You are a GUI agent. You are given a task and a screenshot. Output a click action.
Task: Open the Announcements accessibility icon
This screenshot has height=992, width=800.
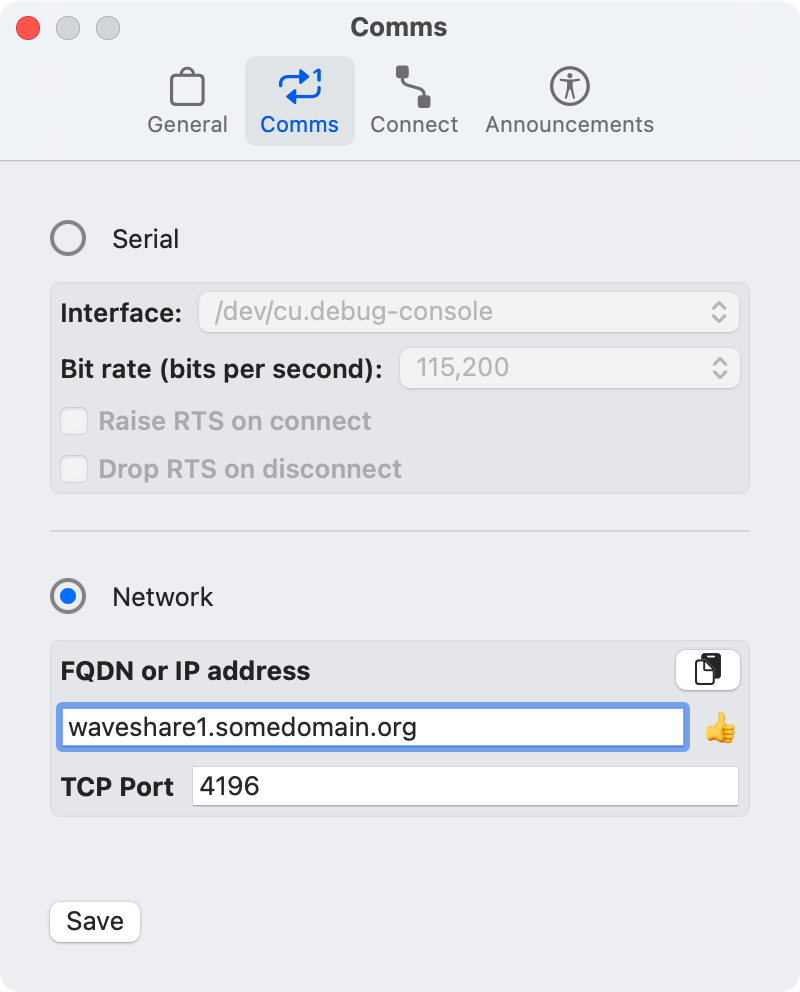click(x=569, y=86)
